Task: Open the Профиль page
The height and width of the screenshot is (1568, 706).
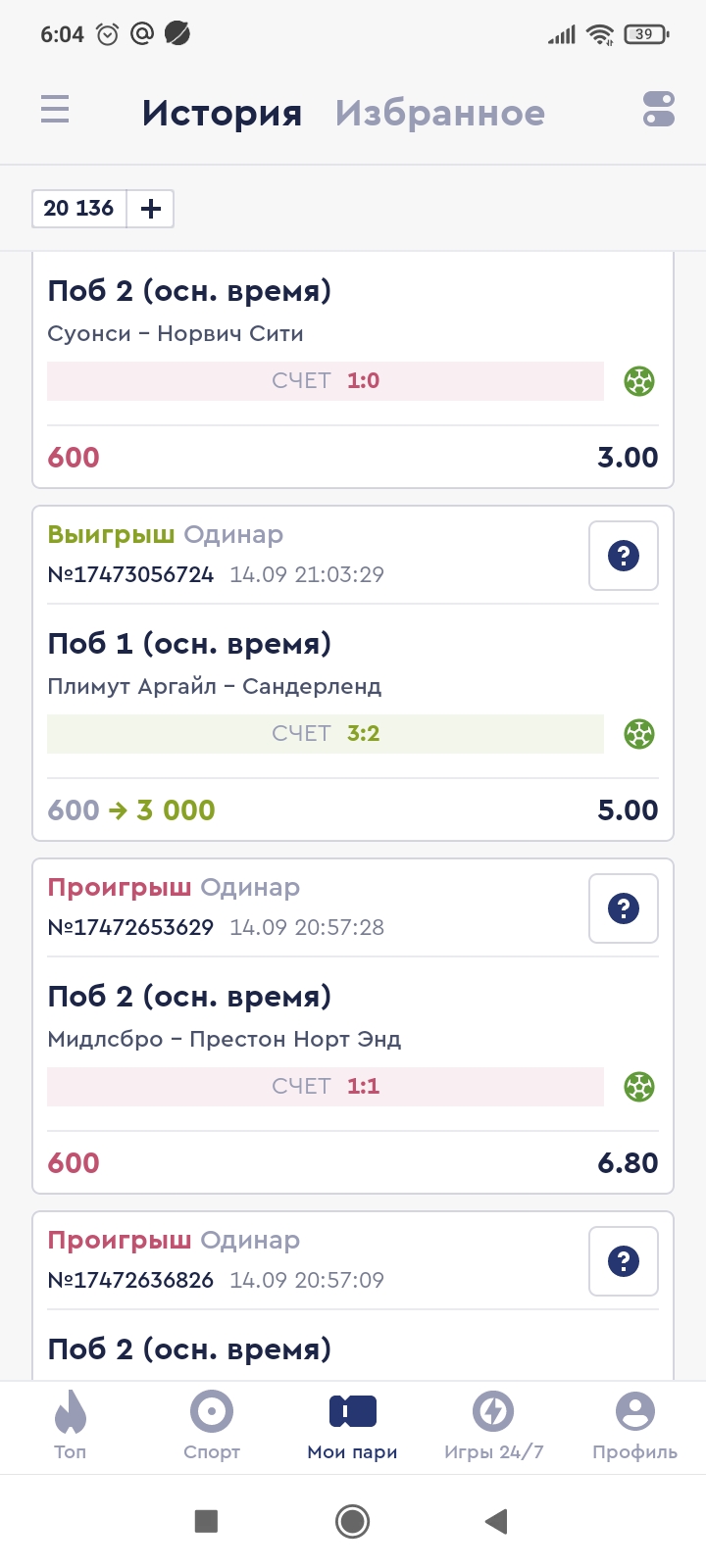Action: point(634,1427)
